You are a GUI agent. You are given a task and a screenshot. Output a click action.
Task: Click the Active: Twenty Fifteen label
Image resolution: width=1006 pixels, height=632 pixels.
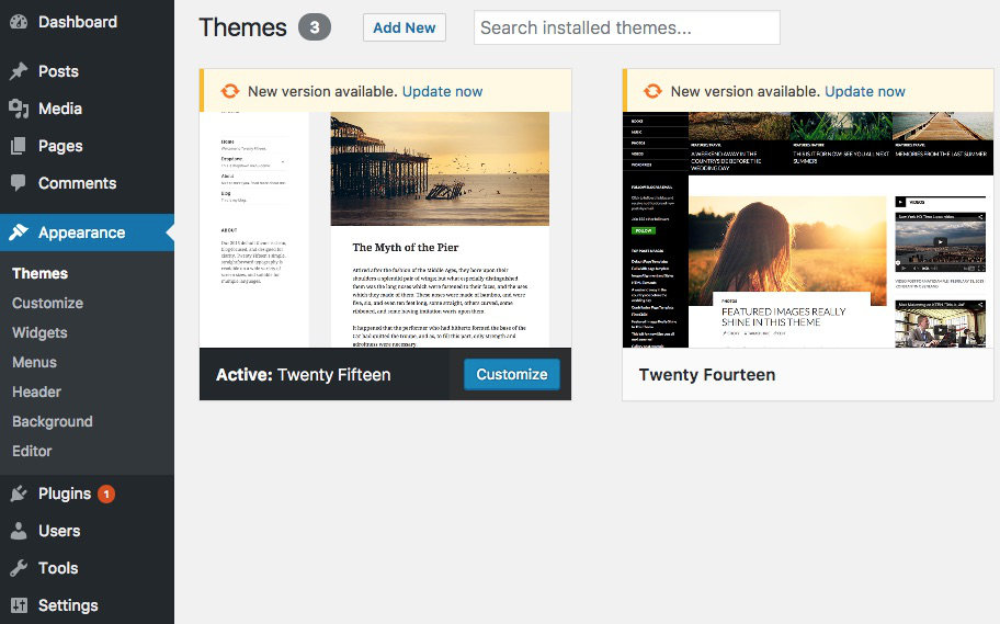click(x=303, y=375)
